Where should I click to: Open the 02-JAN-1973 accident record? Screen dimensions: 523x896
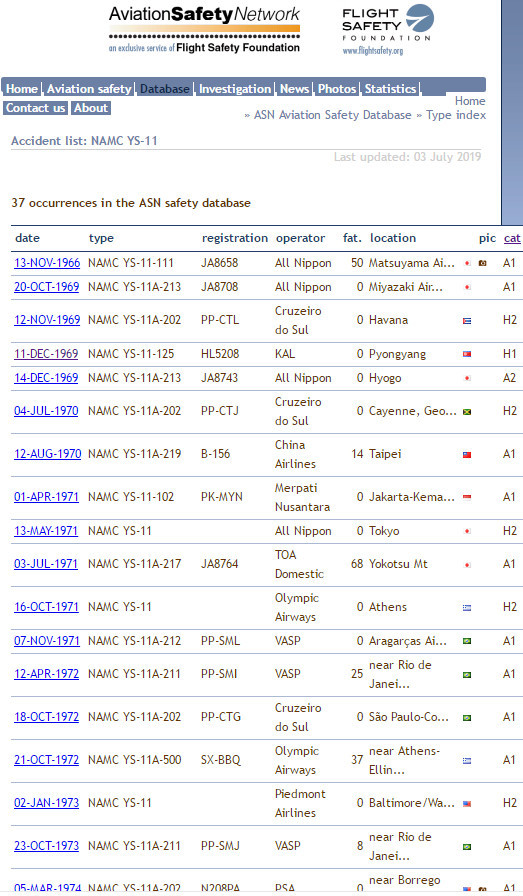(x=46, y=803)
